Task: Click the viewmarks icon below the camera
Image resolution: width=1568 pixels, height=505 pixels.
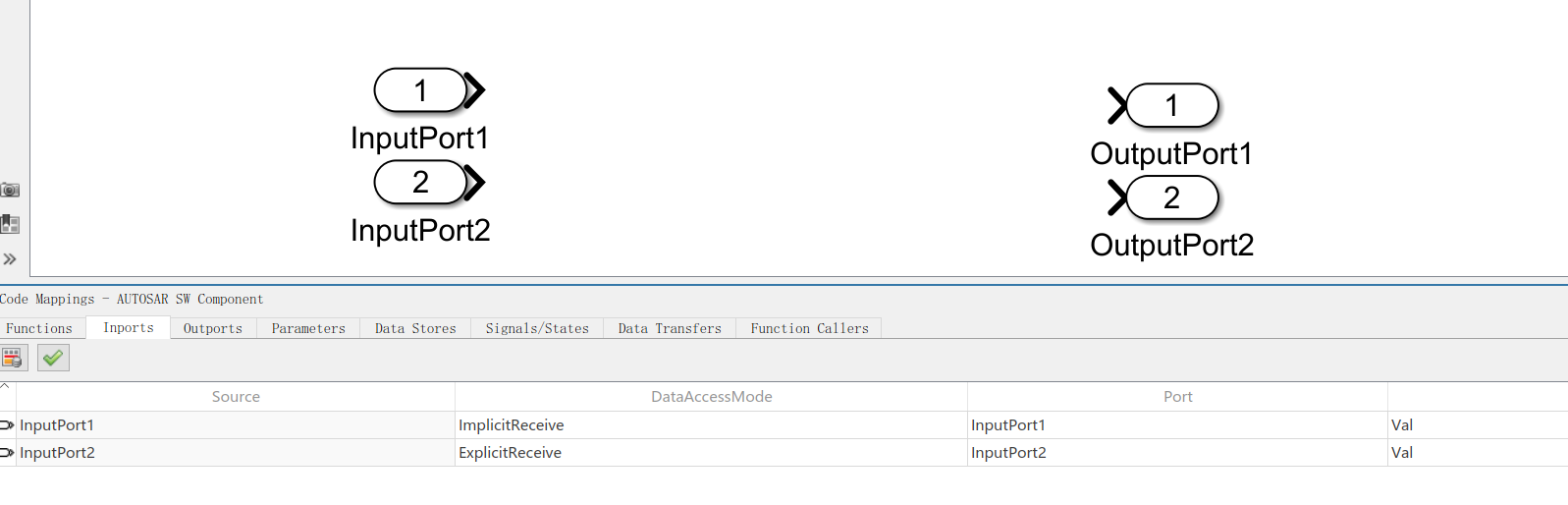Action: pyautogui.click(x=10, y=224)
